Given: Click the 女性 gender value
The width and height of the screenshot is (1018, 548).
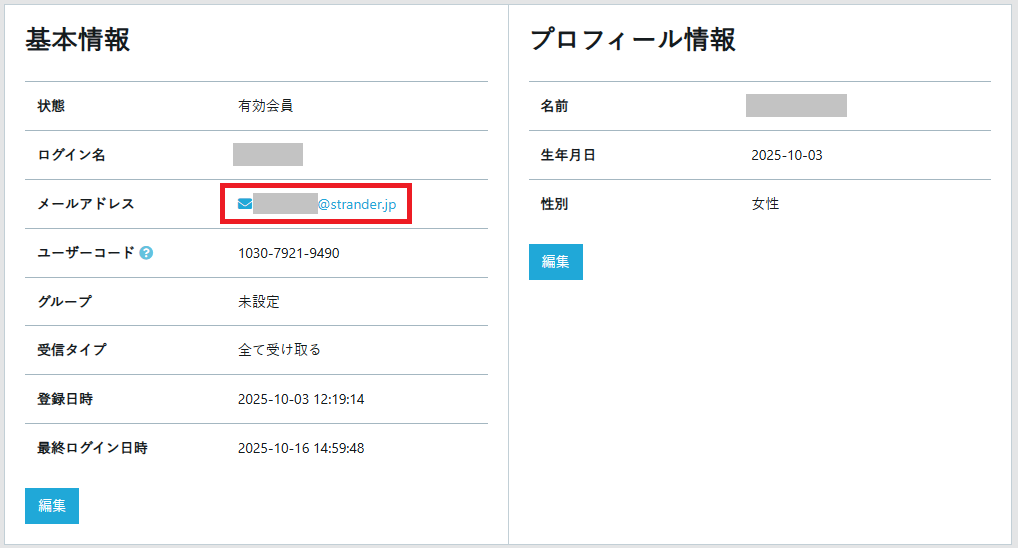Looking at the screenshot, I should 765,204.
